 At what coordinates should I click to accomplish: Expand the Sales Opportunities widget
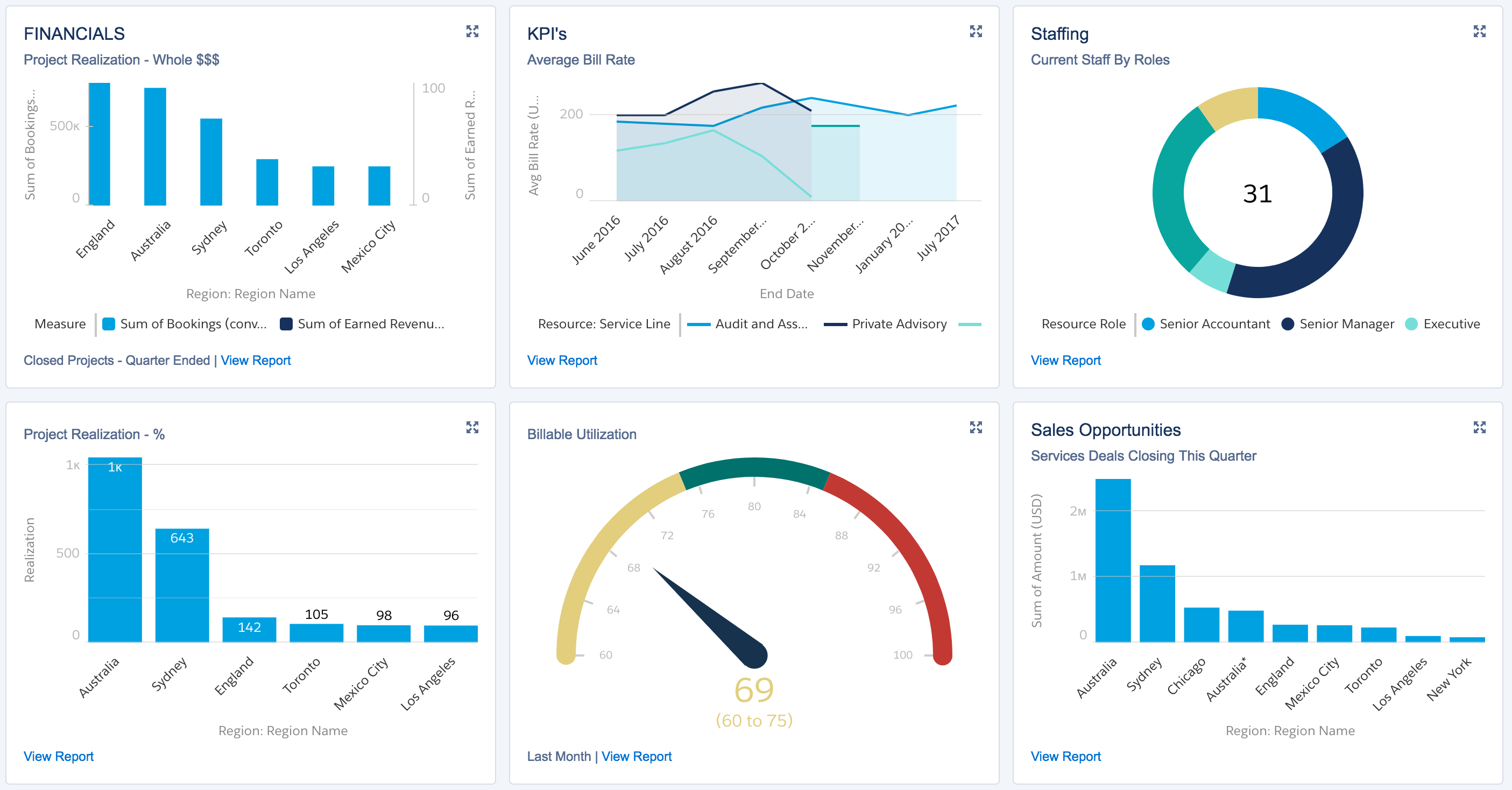(1479, 427)
